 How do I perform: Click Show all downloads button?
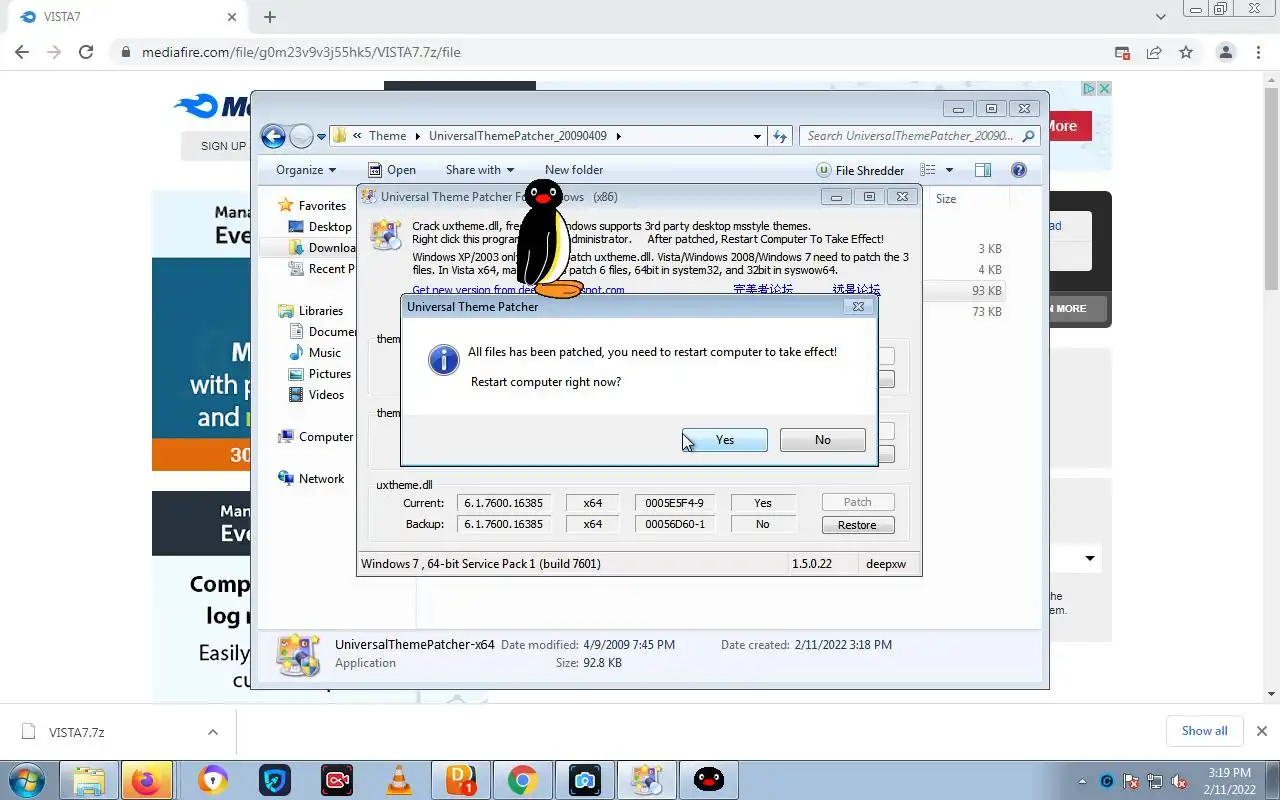tap(1204, 731)
